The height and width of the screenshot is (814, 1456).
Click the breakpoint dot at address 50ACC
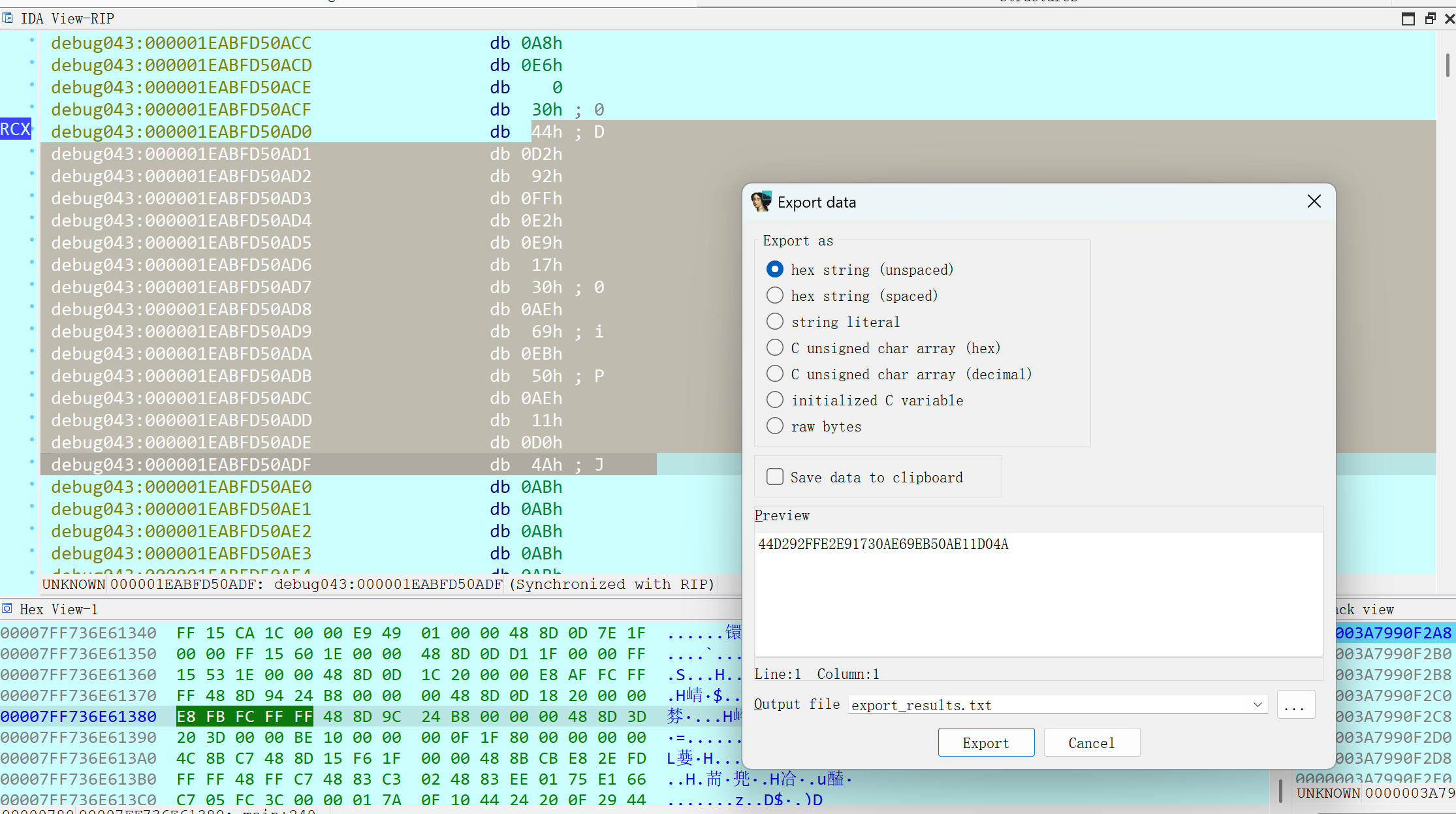pyautogui.click(x=31, y=41)
